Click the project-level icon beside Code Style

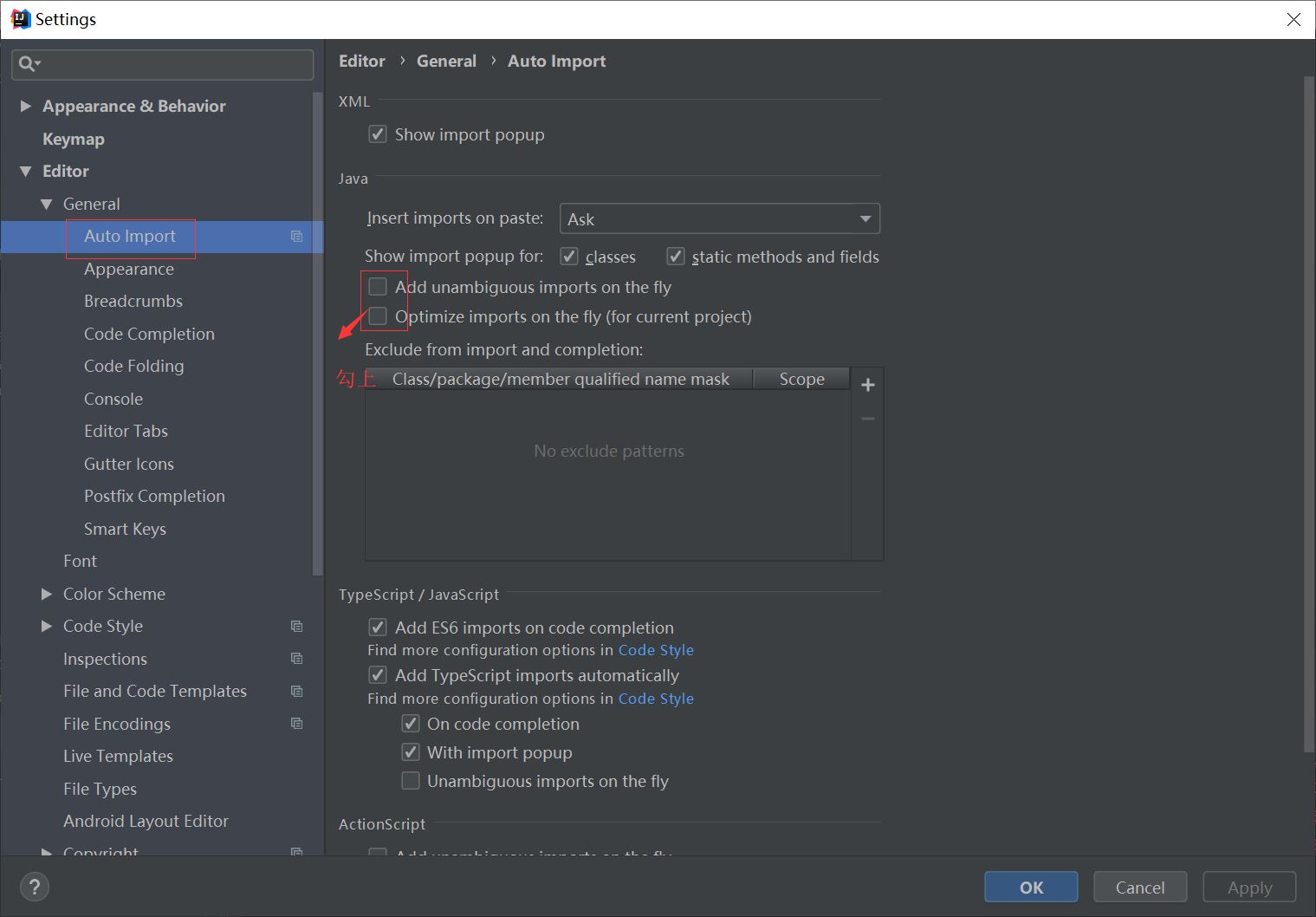tap(296, 627)
